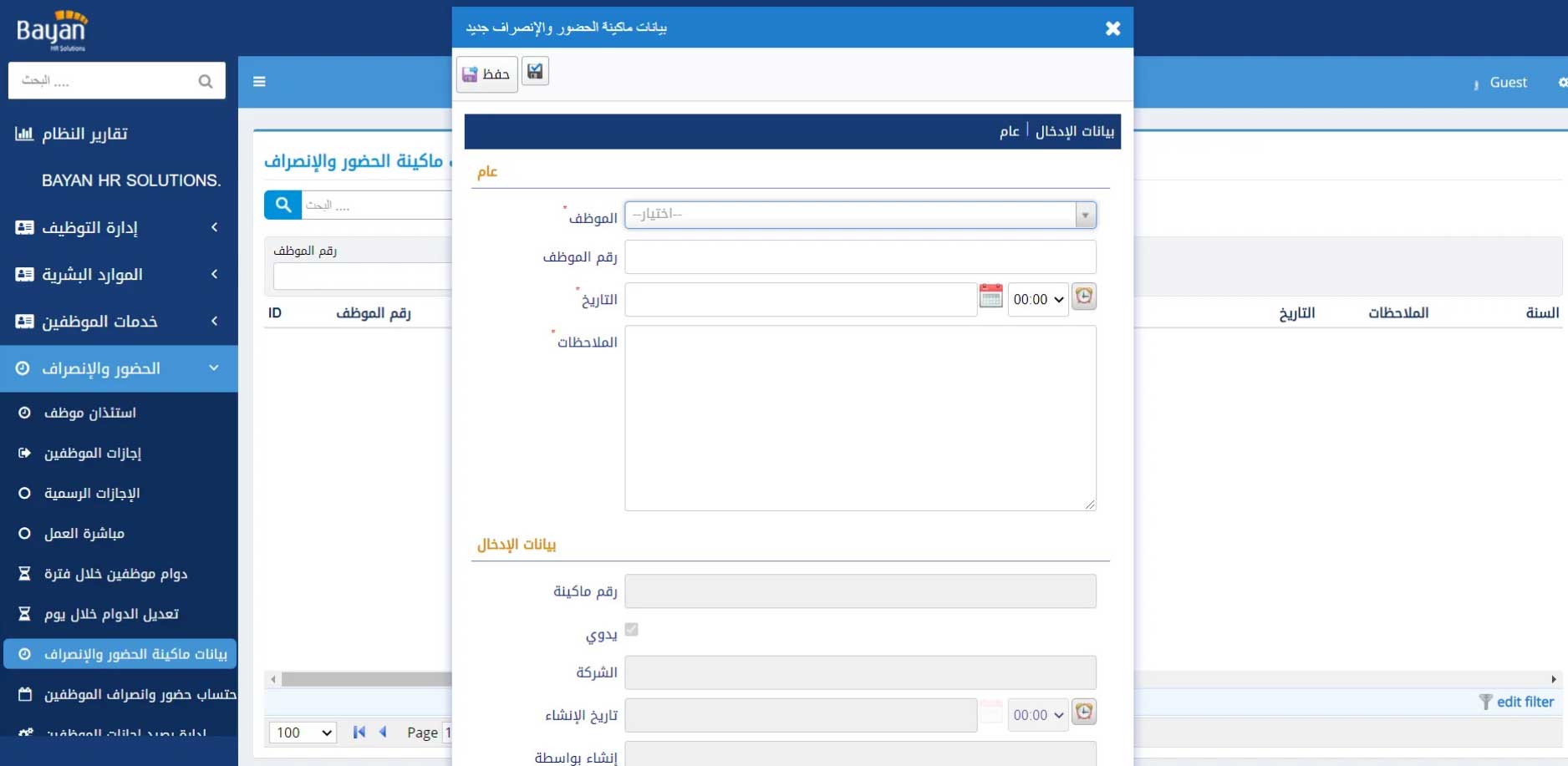Viewport: 1568px width, 766px height.
Task: Open the time dropdown beside التاريخ
Action: (1038, 299)
